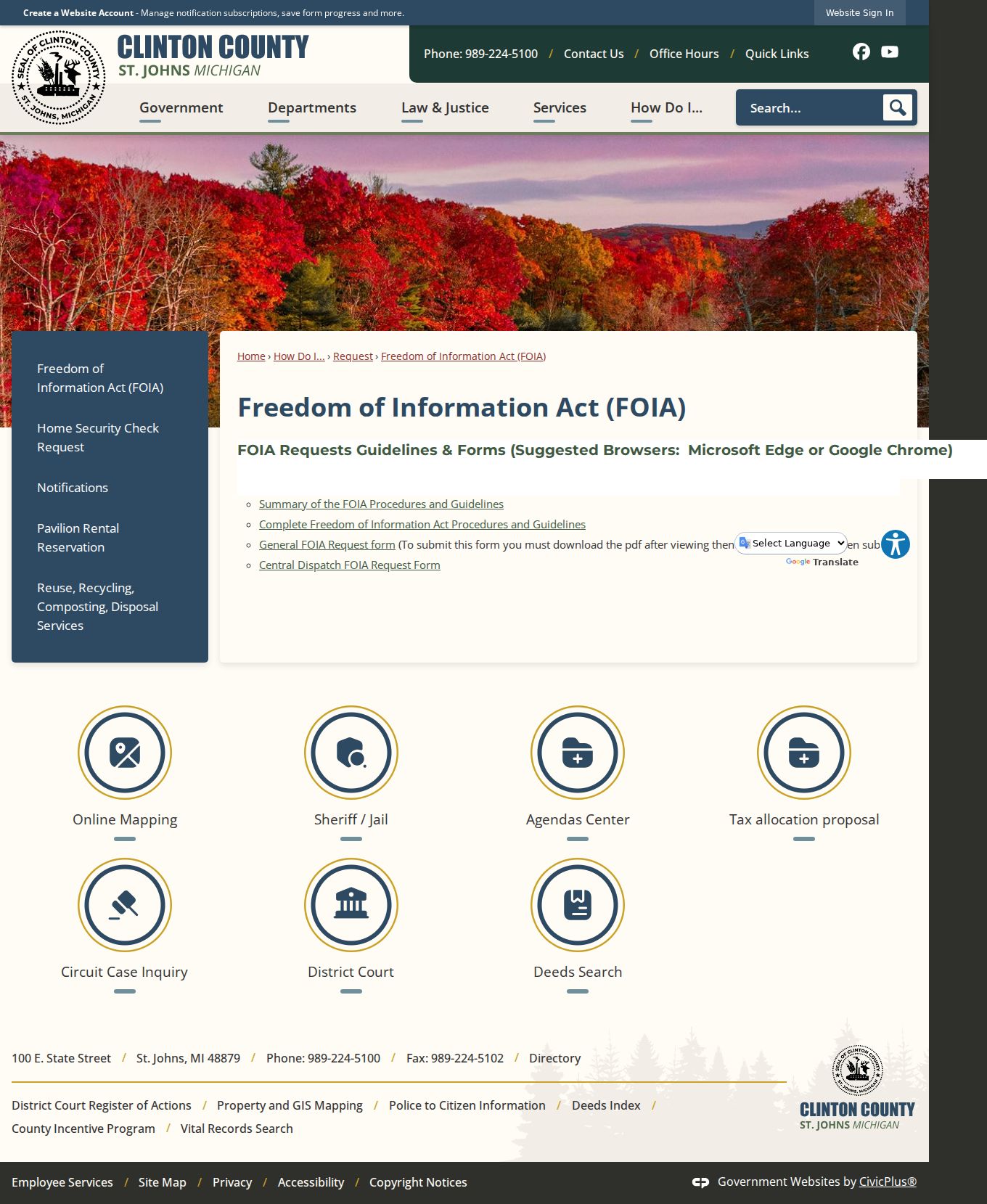This screenshot has width=987, height=1204.
Task: Open the Law & Justice menu
Action: pos(445,107)
